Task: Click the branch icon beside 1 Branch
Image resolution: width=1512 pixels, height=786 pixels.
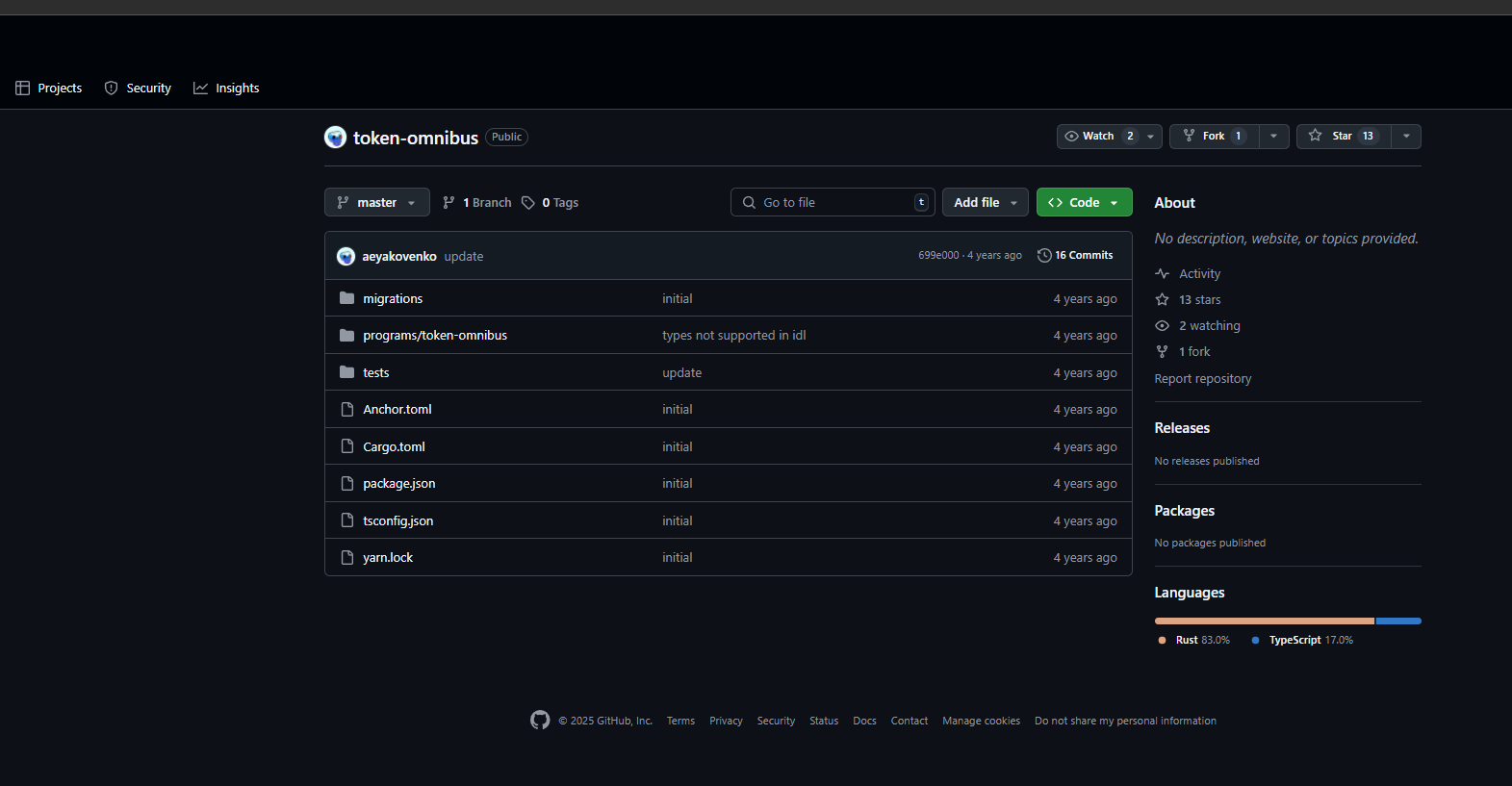Action: [x=448, y=202]
